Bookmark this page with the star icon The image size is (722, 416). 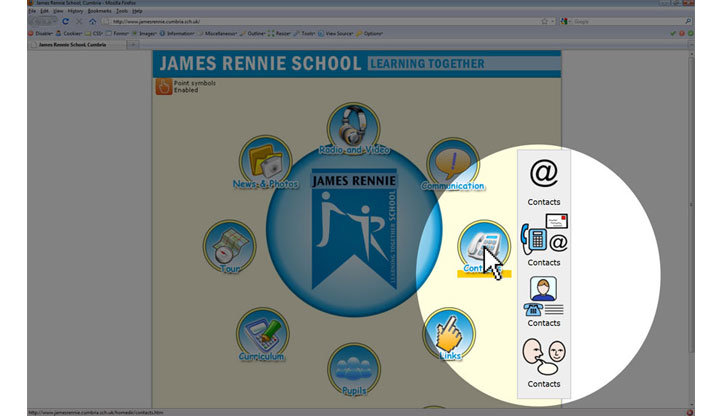545,21
